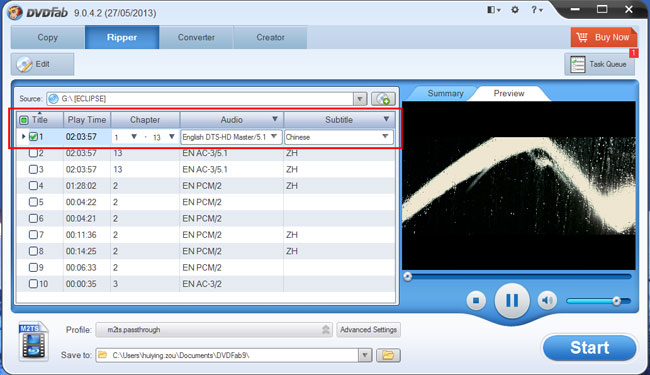Mute the preview with speaker icon

tap(547, 300)
